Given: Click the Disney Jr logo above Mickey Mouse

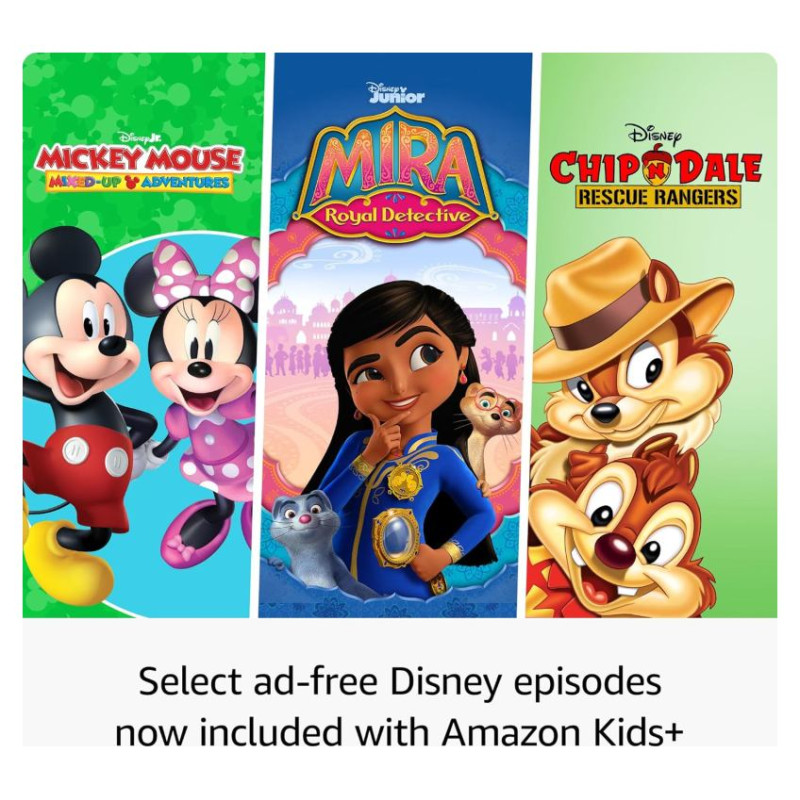Looking at the screenshot, I should pos(142,137).
